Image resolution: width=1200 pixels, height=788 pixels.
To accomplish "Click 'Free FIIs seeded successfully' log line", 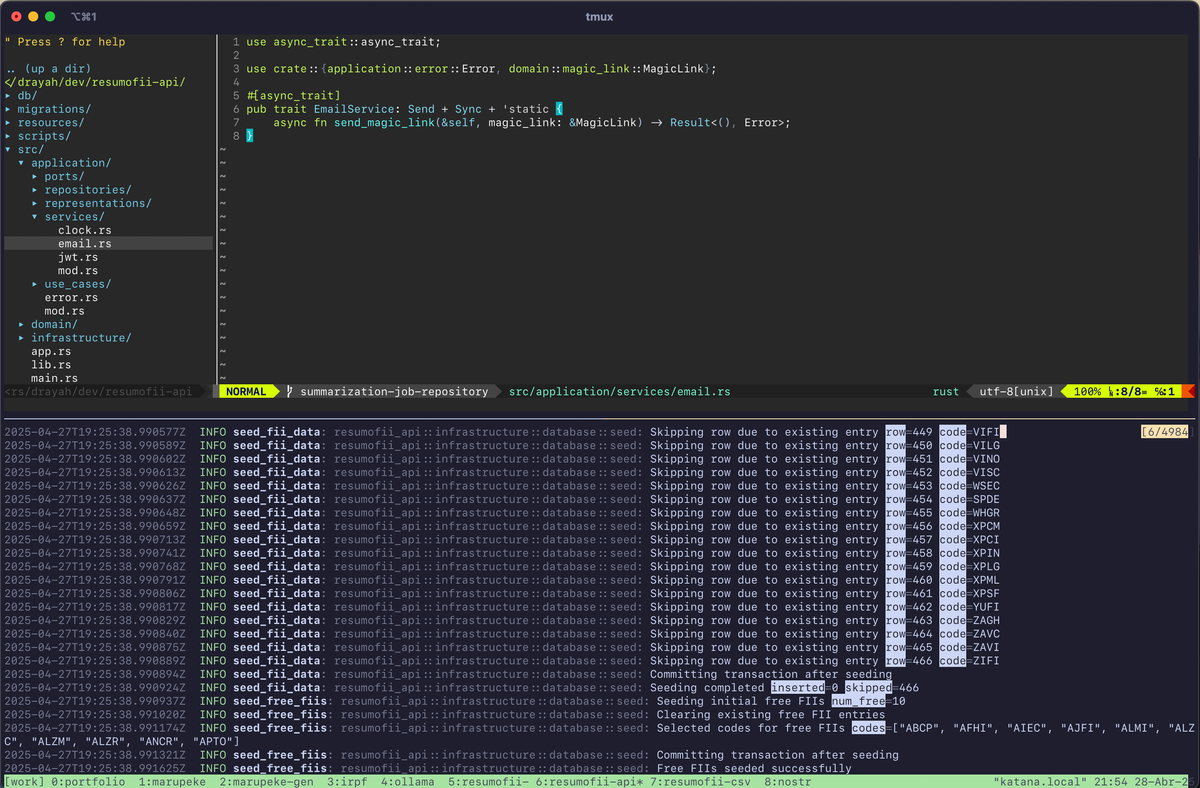I will click(428, 768).
